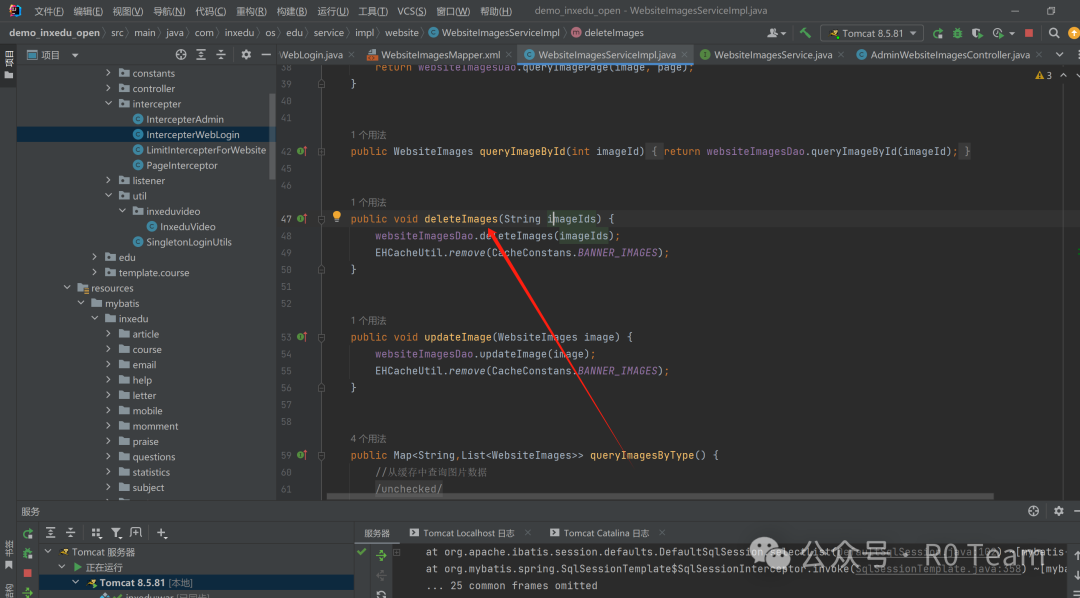Open the 文件(F) menu
Image resolution: width=1080 pixels, height=598 pixels.
pos(49,11)
